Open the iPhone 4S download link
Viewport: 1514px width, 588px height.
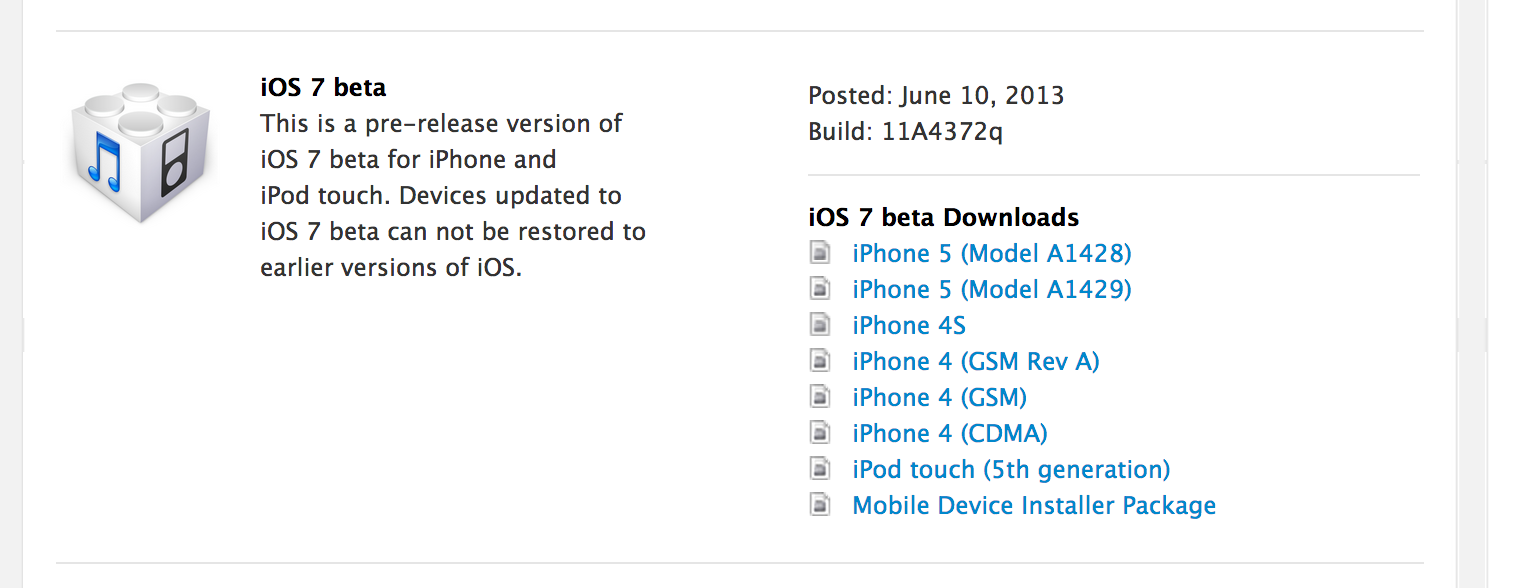(x=908, y=325)
